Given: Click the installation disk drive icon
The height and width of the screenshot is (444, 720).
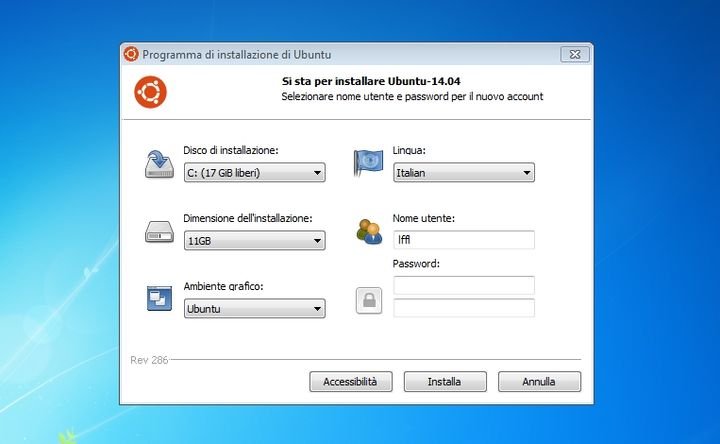Looking at the screenshot, I should 159,164.
